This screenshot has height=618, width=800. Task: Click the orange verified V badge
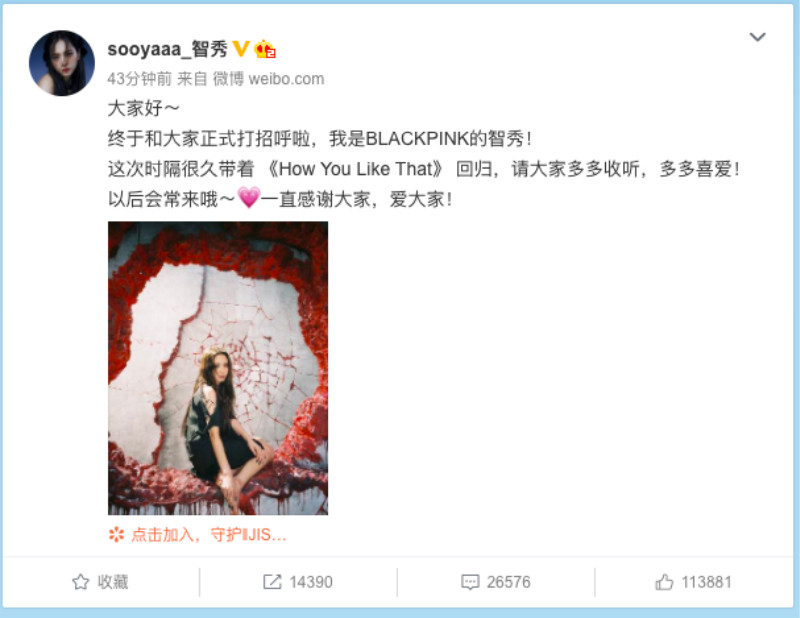(x=241, y=49)
